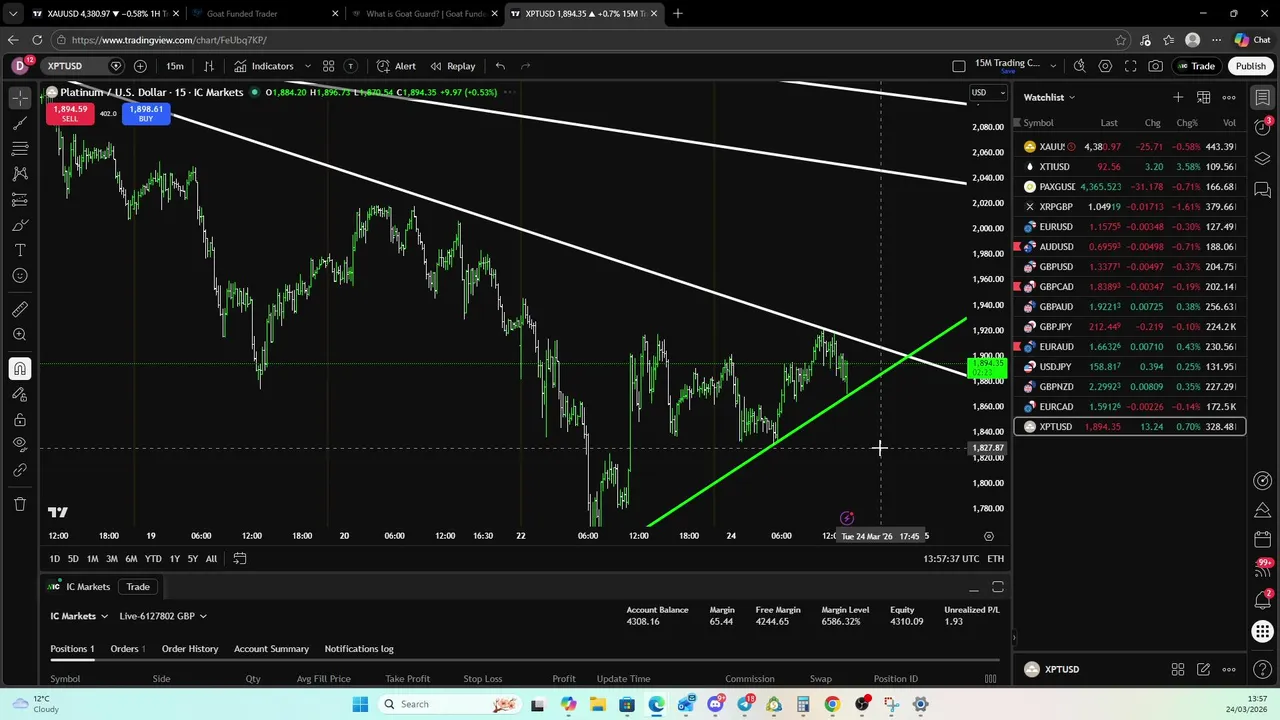The image size is (1280, 720).
Task: Open watchlist advanced view table icon
Action: tap(1204, 97)
